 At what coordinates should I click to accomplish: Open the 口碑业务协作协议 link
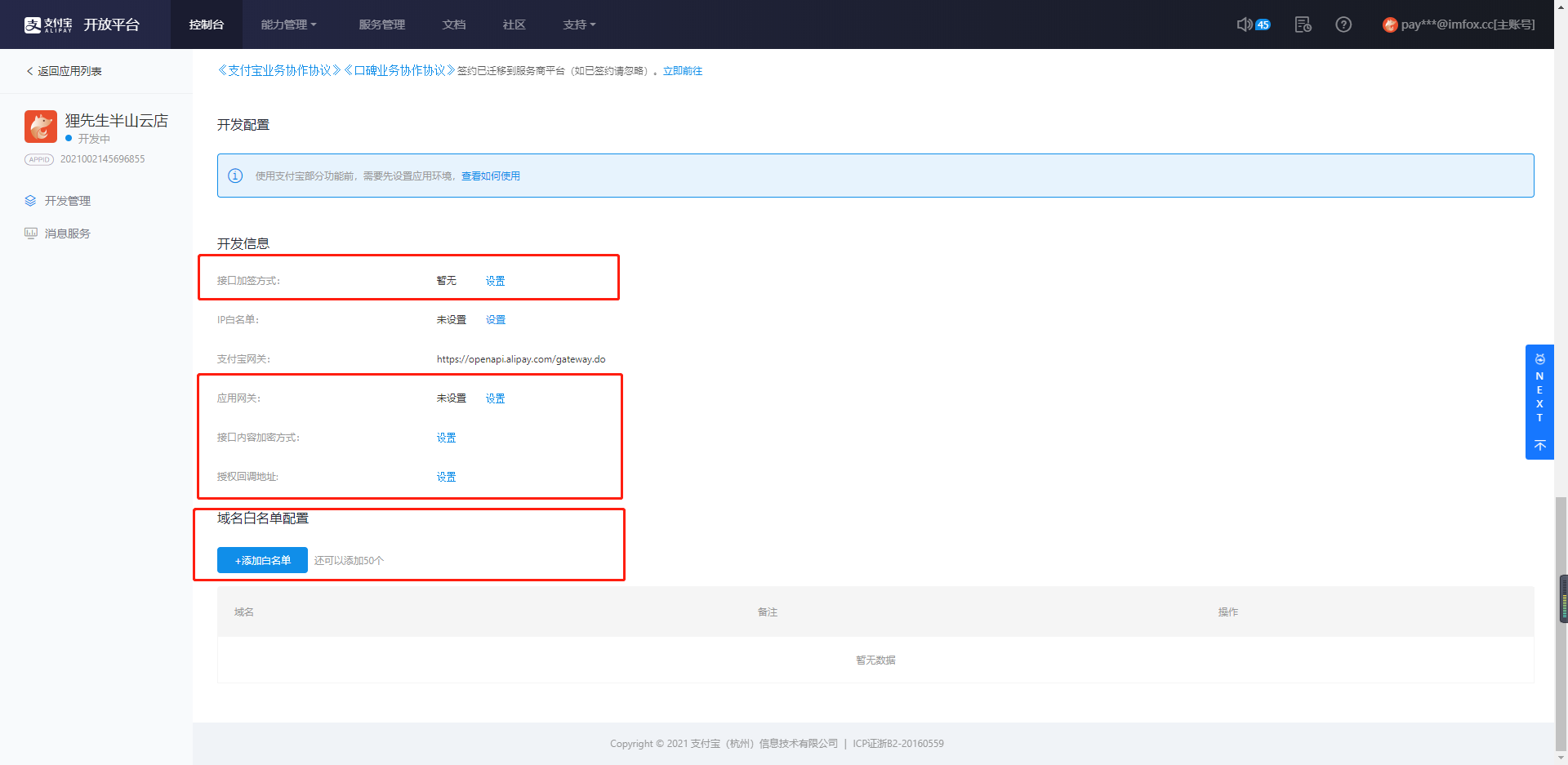pyautogui.click(x=399, y=70)
